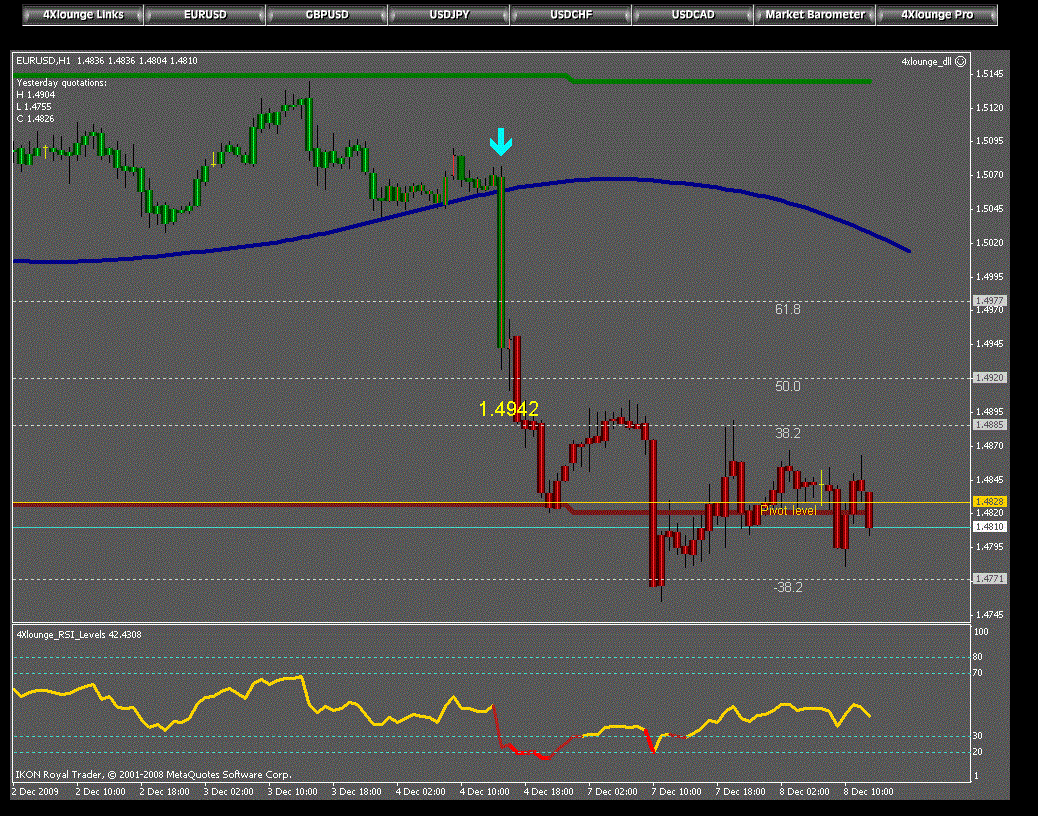Click the Yesterday quotations heading
This screenshot has height=816, width=1038.
[61, 83]
